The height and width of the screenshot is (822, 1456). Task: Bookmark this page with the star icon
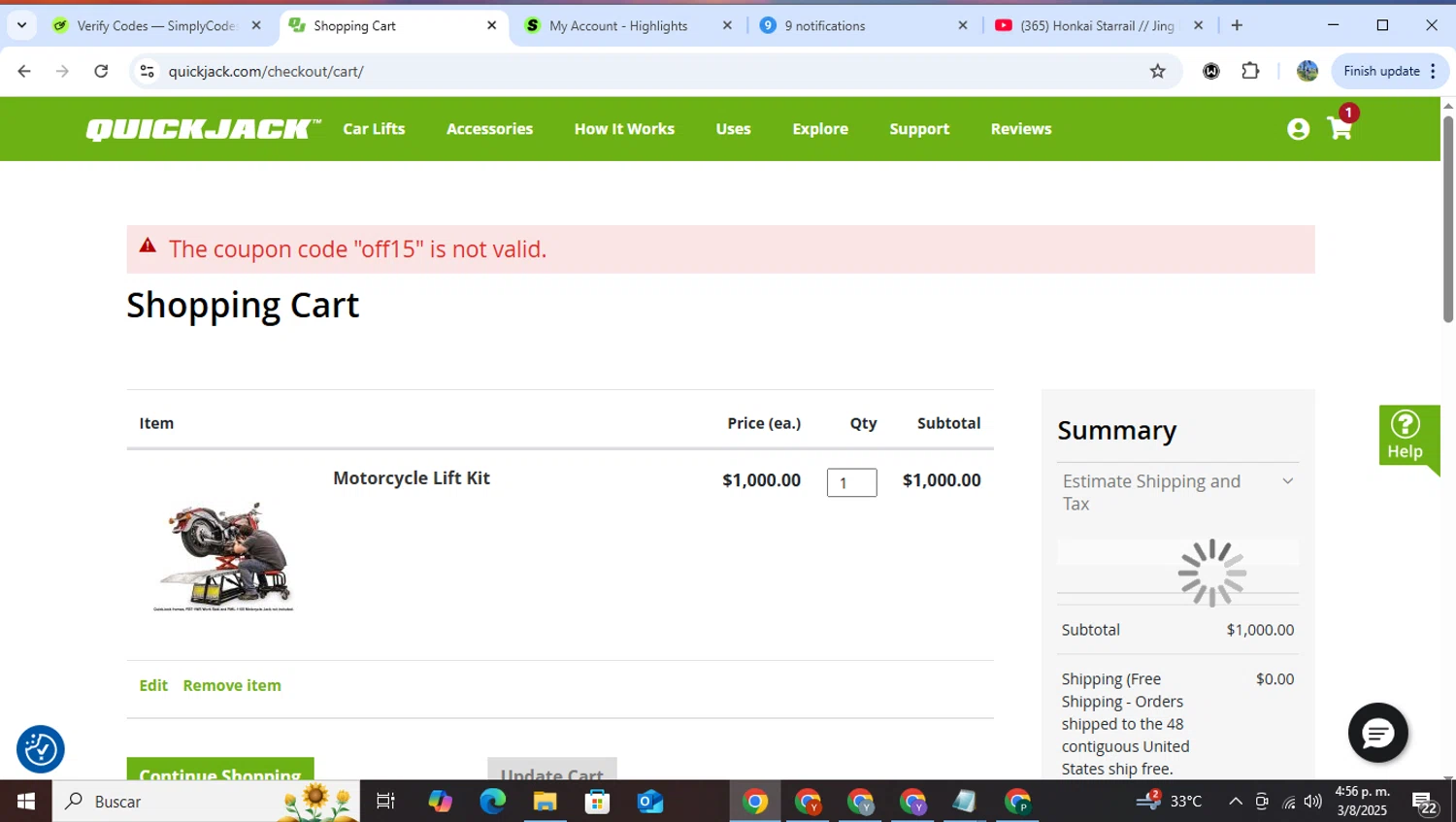(x=1157, y=71)
